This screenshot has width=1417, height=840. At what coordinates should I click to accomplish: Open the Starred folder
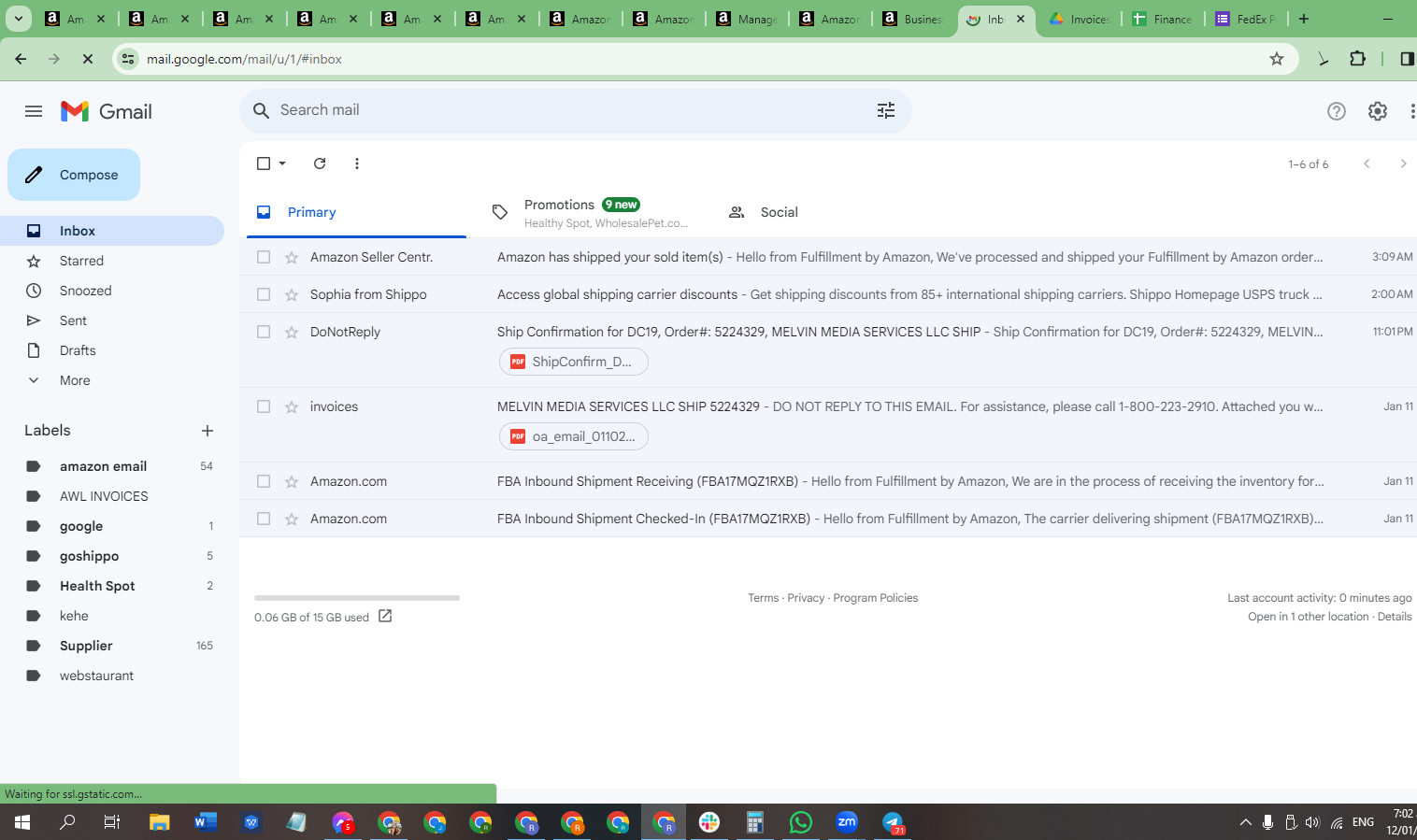pyautogui.click(x=81, y=261)
